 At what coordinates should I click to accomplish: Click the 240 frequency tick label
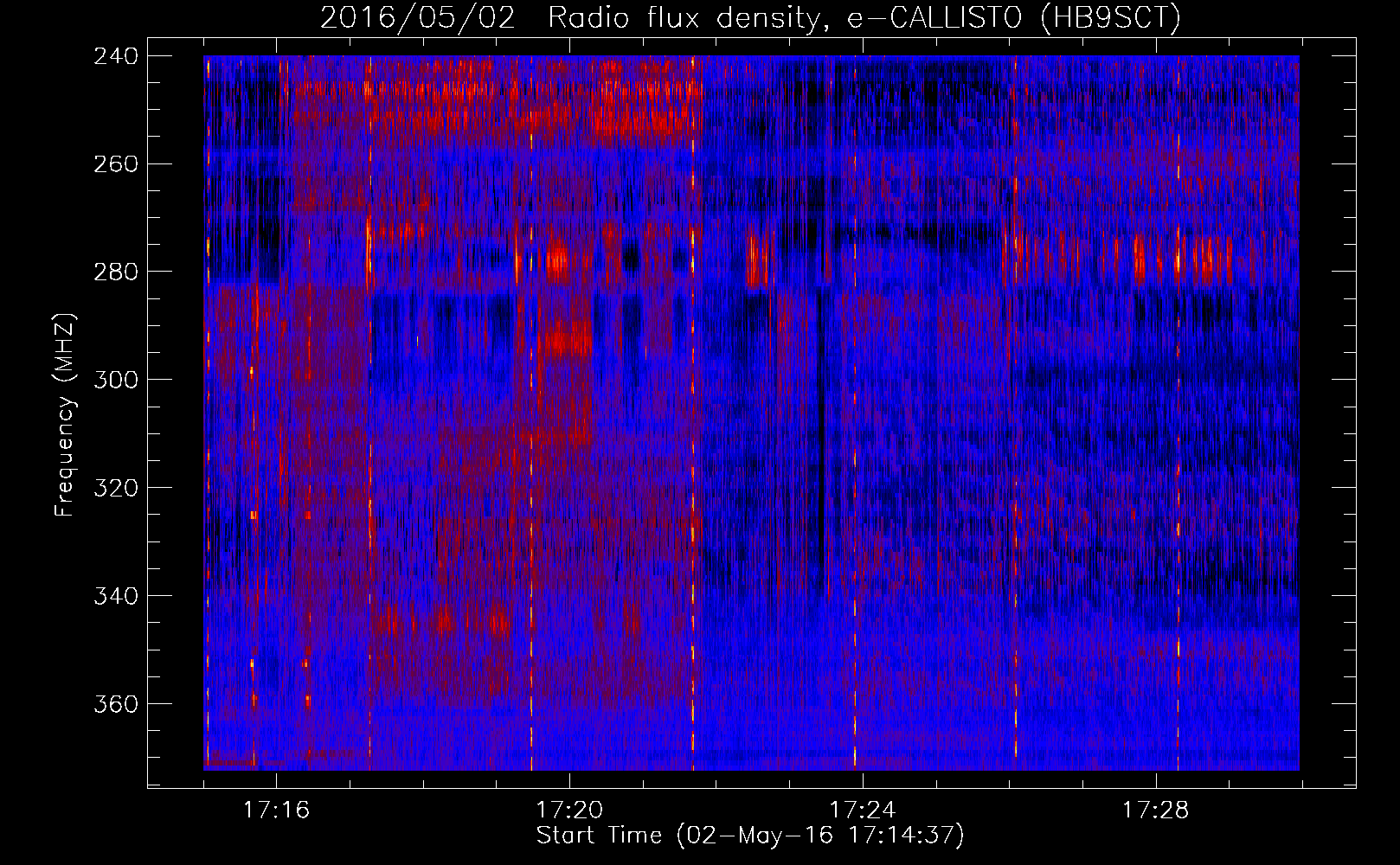point(116,56)
